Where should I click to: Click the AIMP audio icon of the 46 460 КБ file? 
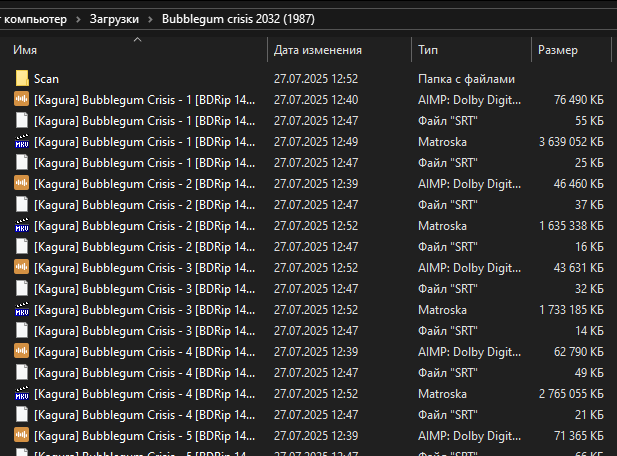point(22,183)
